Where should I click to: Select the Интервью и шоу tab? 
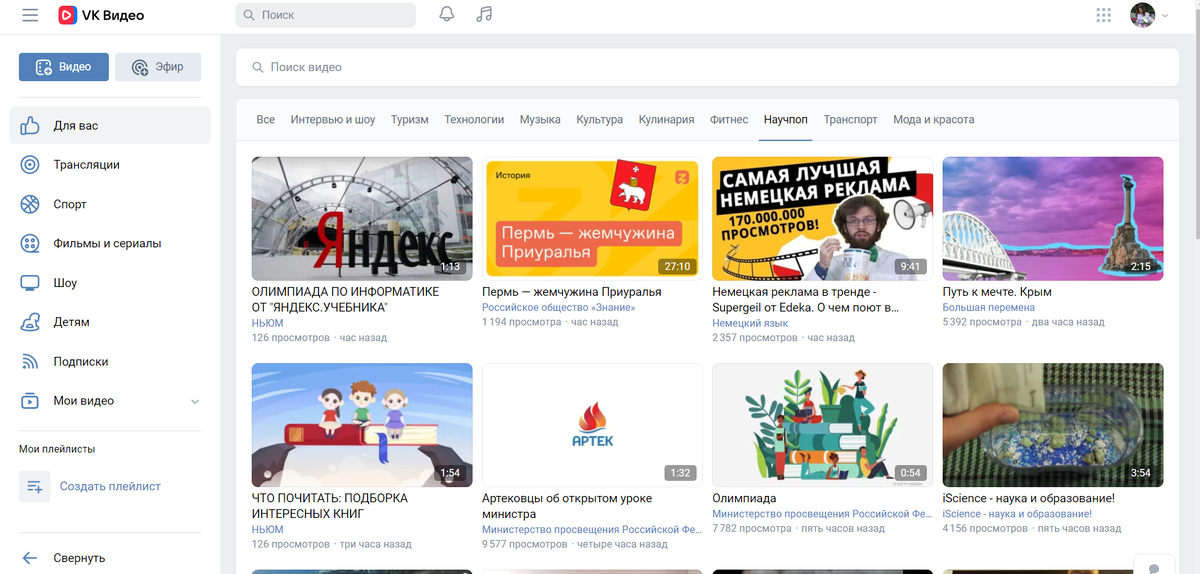(333, 119)
